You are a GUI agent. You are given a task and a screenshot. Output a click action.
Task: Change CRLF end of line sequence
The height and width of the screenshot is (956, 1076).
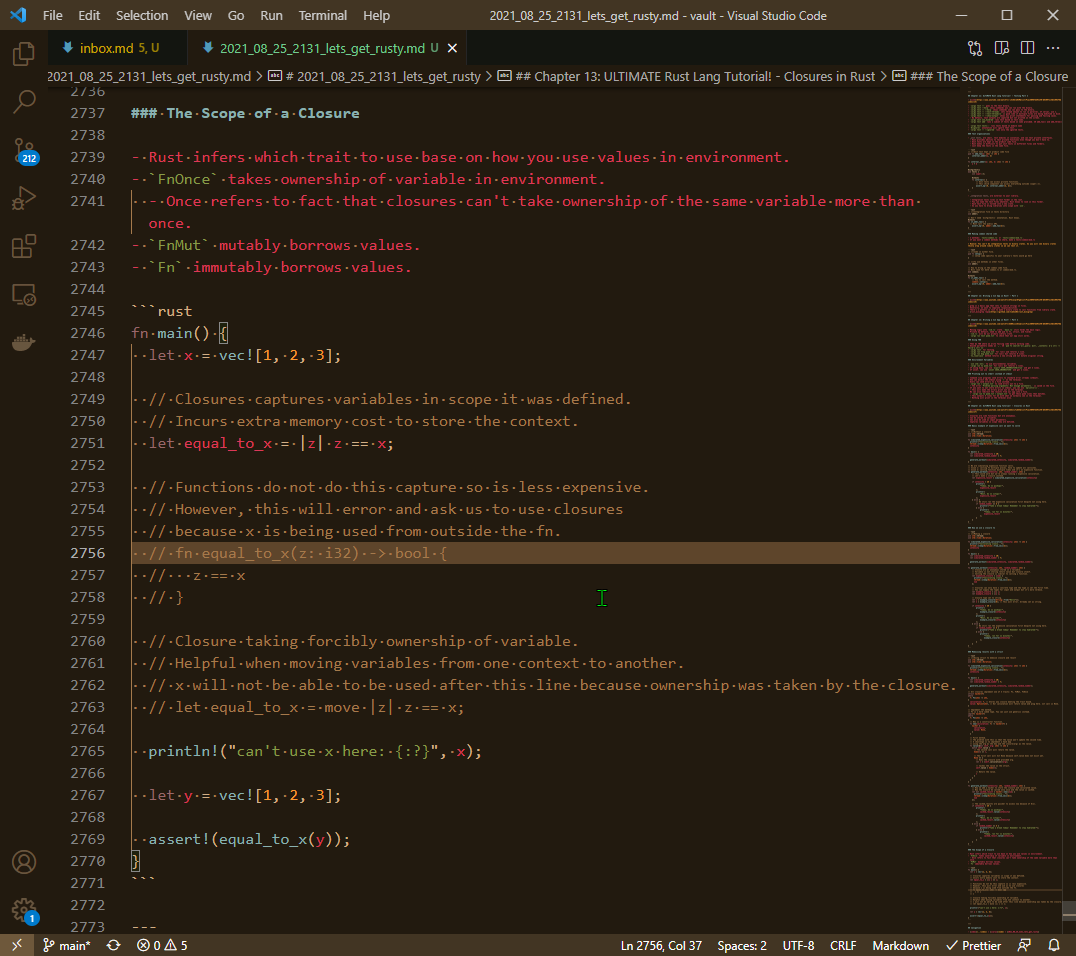[843, 945]
